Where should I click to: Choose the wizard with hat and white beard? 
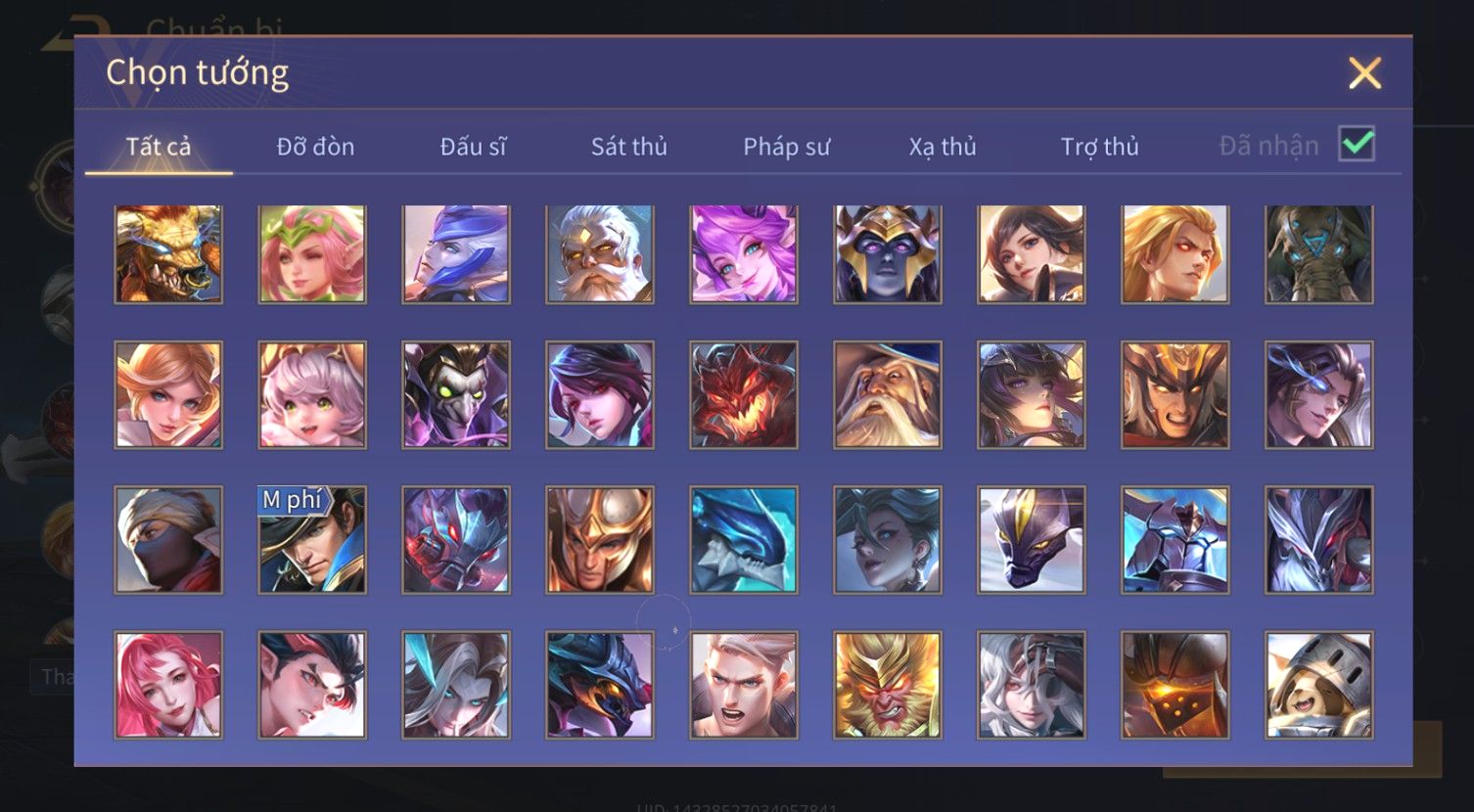[x=888, y=395]
